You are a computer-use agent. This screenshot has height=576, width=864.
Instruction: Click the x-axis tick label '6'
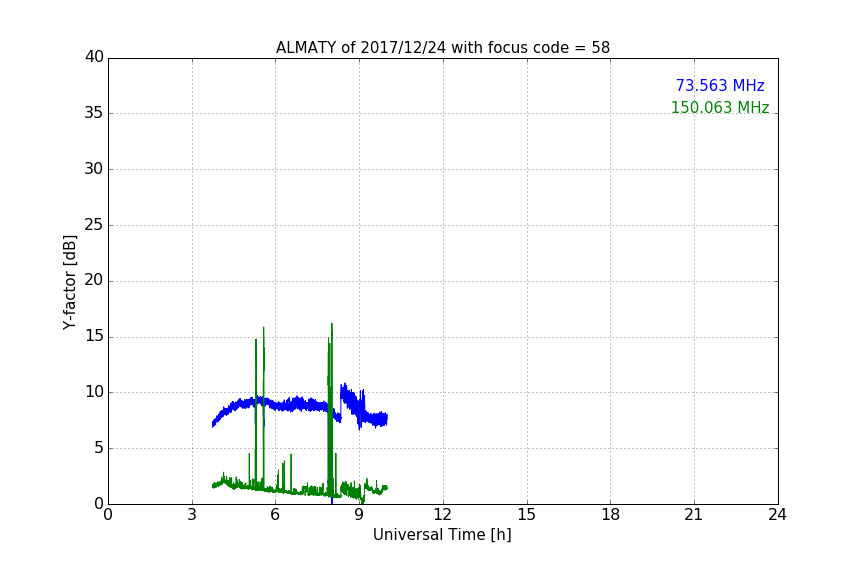tap(275, 515)
